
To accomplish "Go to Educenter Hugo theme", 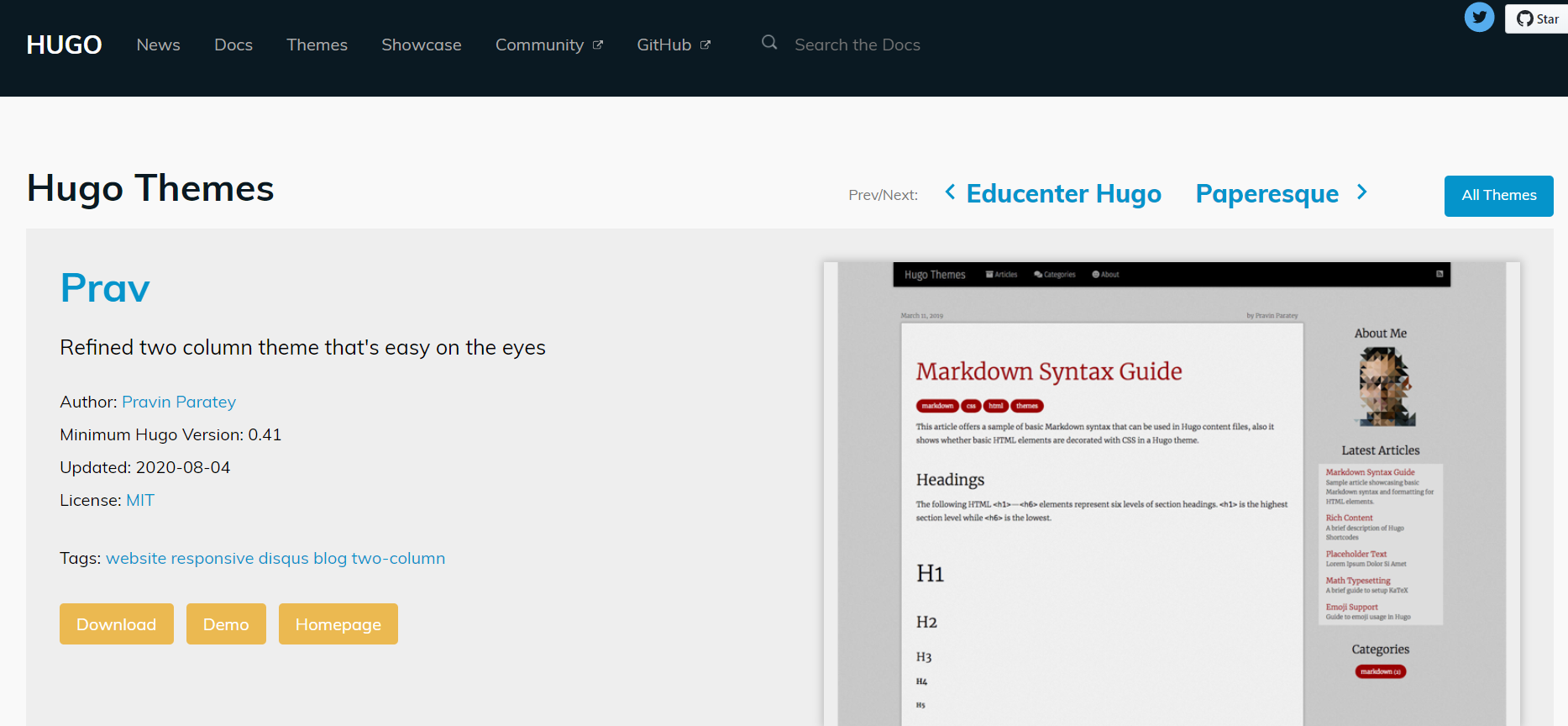I will pyautogui.click(x=1064, y=194).
